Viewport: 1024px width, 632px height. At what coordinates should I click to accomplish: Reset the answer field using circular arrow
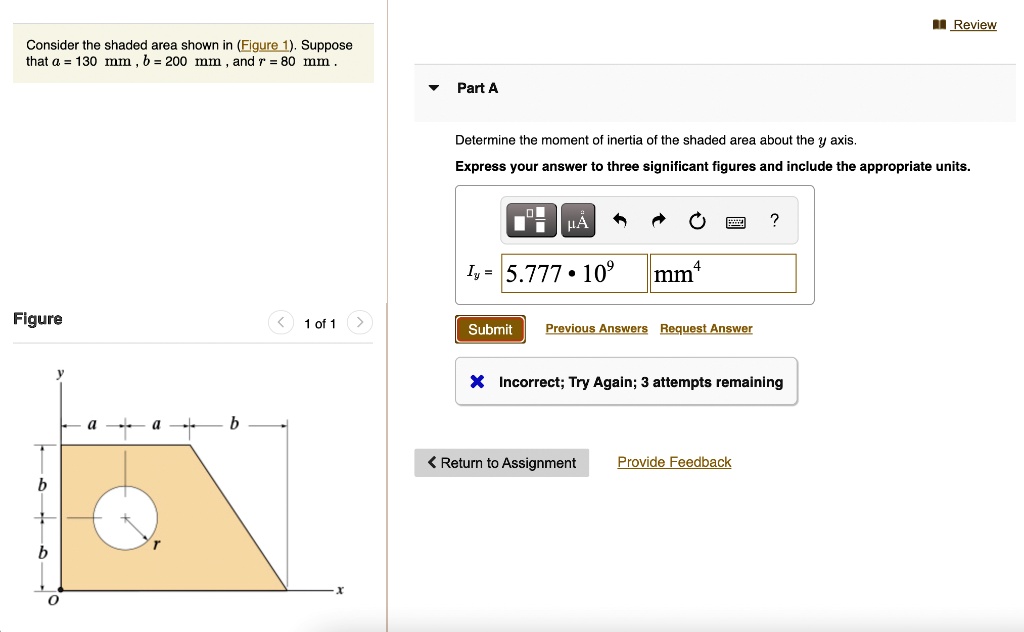697,220
